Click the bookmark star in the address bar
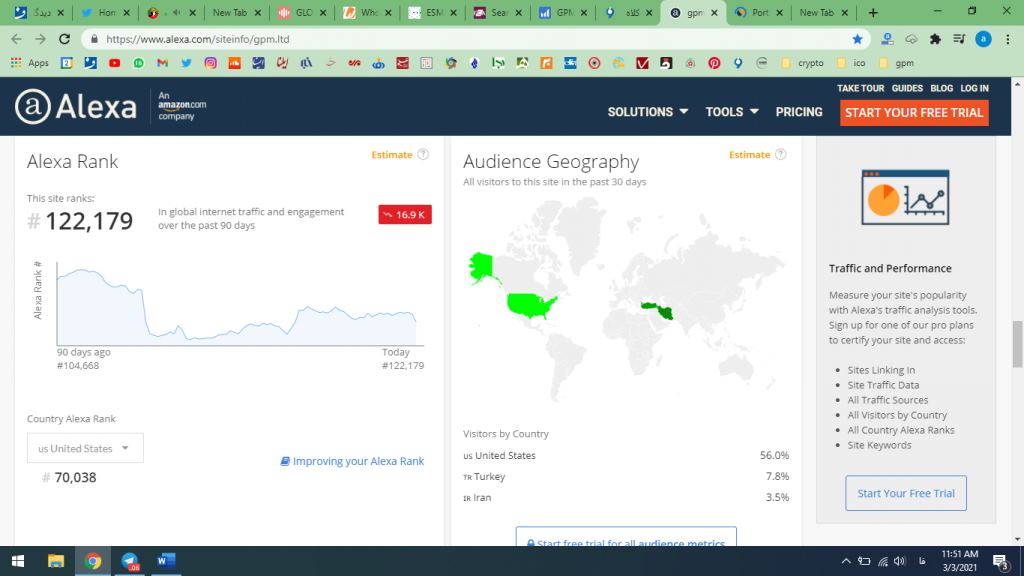The width and height of the screenshot is (1024, 576). [x=857, y=39]
